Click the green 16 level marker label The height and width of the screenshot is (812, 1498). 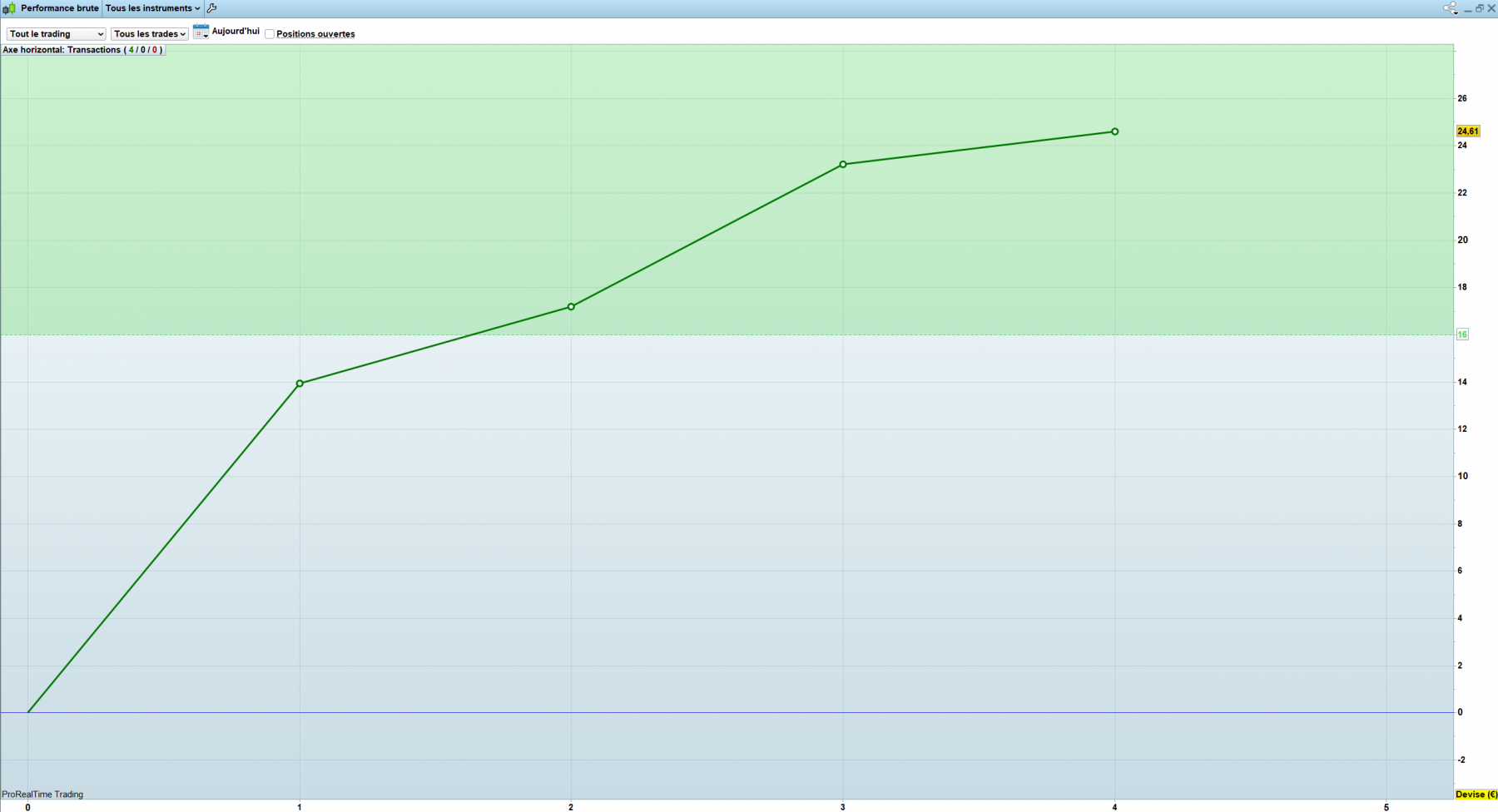[x=1462, y=334]
